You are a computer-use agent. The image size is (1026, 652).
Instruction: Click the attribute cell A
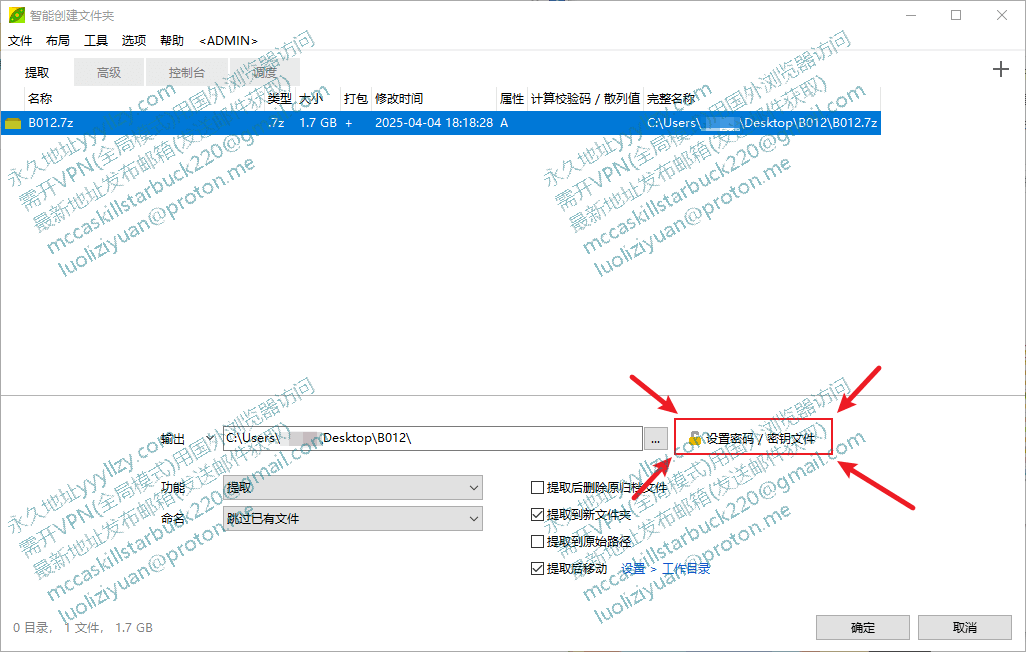click(504, 123)
